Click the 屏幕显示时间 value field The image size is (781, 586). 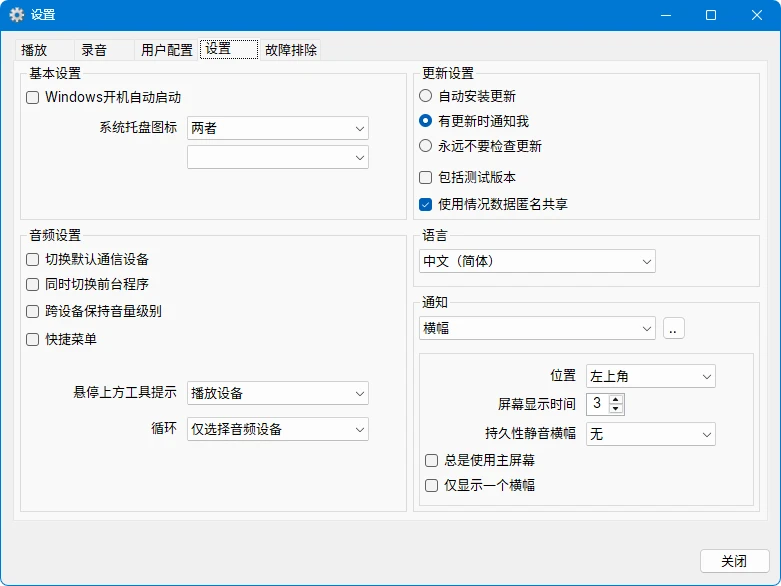(597, 404)
